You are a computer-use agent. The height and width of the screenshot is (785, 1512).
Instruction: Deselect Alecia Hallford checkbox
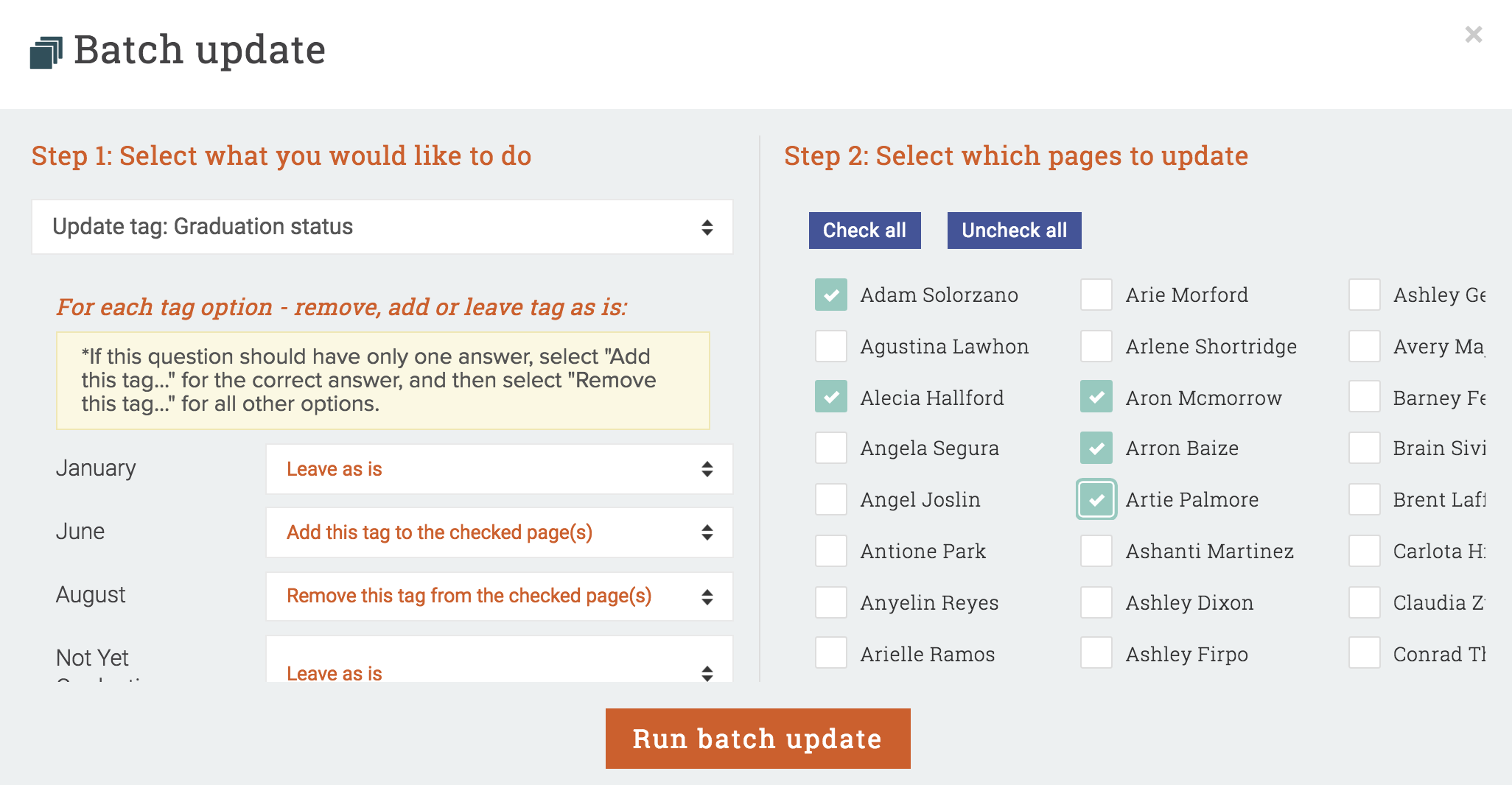(831, 397)
